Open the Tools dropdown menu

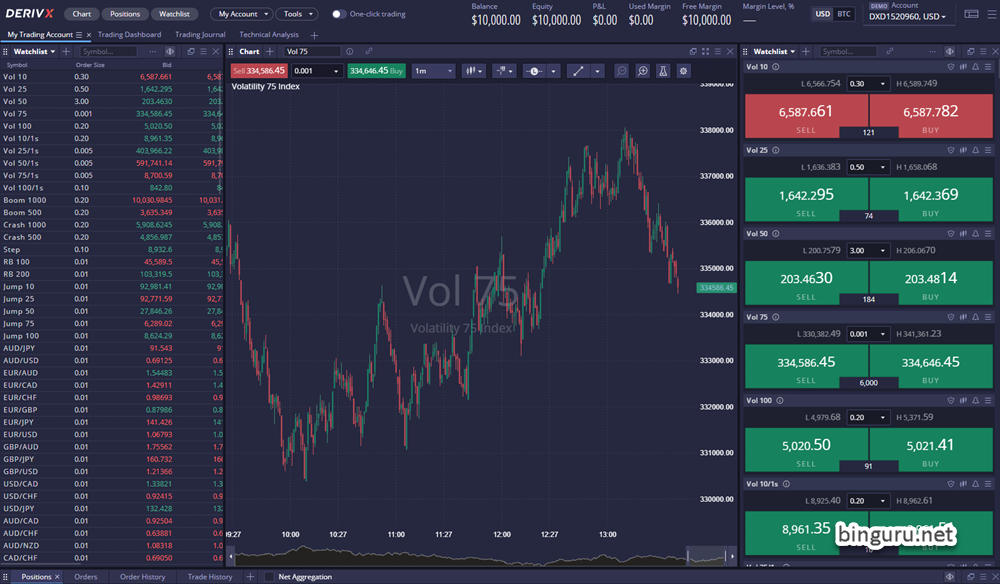[297, 14]
